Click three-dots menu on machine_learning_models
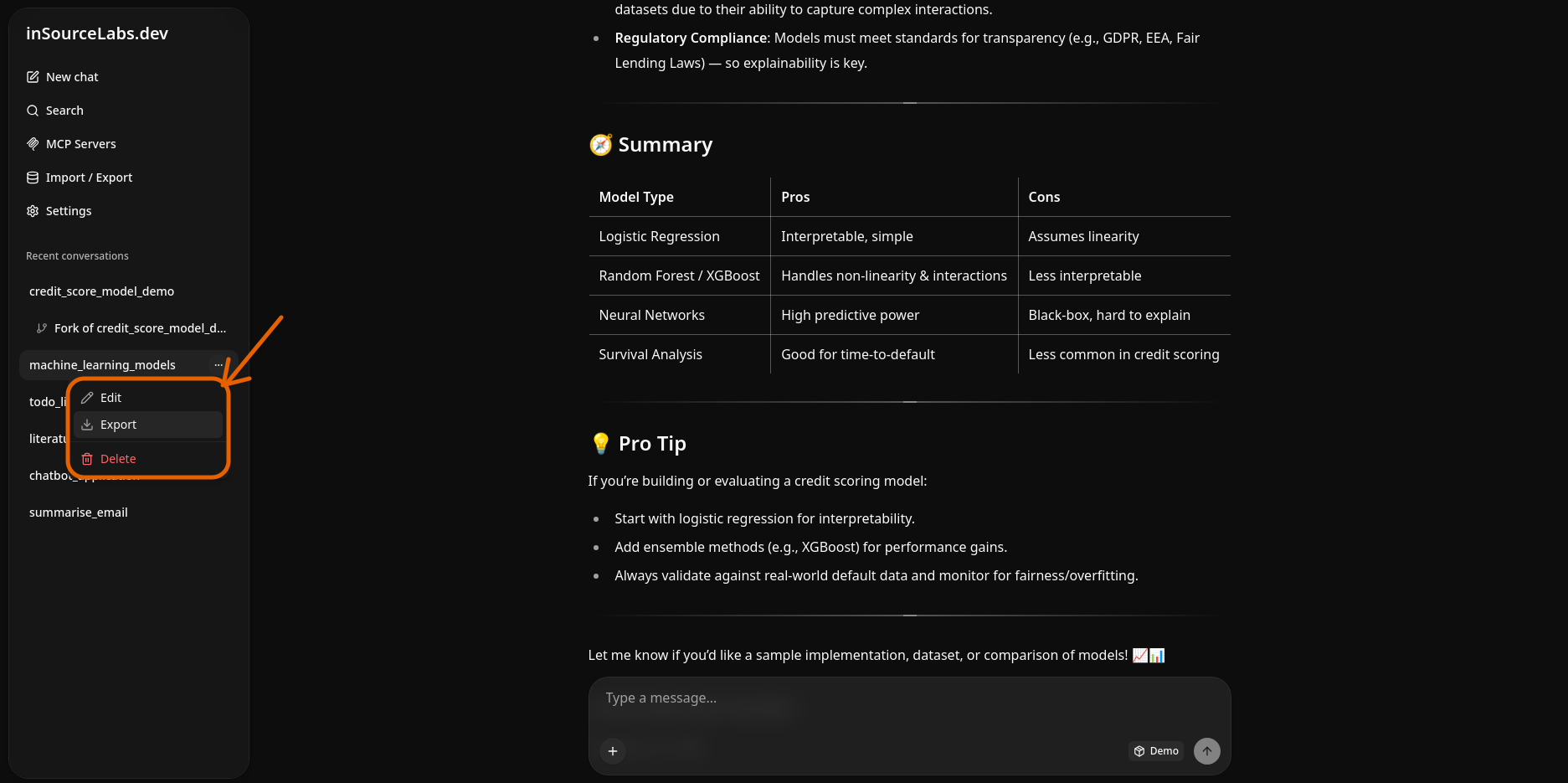The height and width of the screenshot is (783, 1568). (x=218, y=365)
